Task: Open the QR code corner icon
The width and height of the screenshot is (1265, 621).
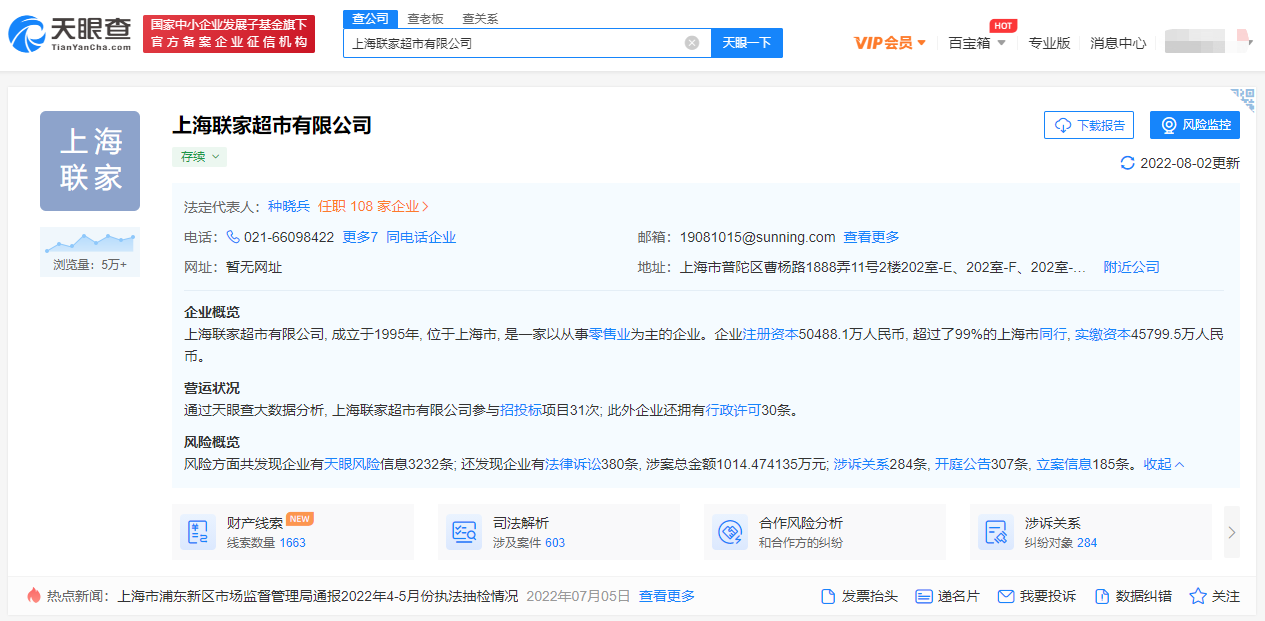Action: point(1243,99)
